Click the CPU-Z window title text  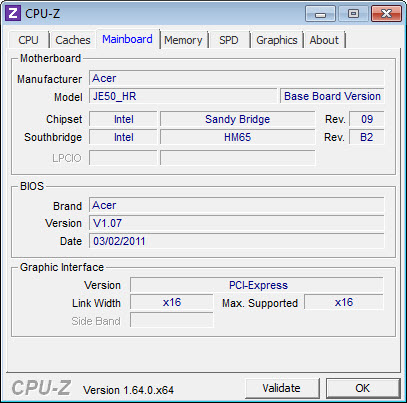pos(43,14)
